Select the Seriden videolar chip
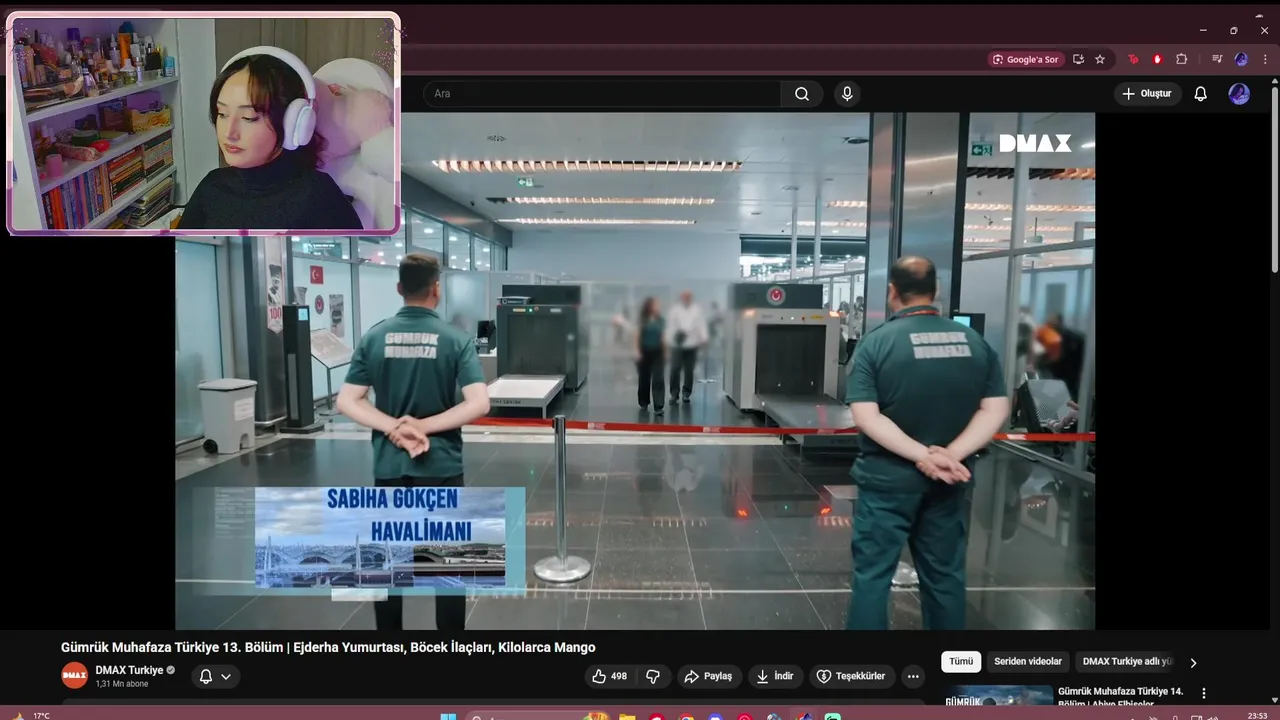 coord(1028,661)
